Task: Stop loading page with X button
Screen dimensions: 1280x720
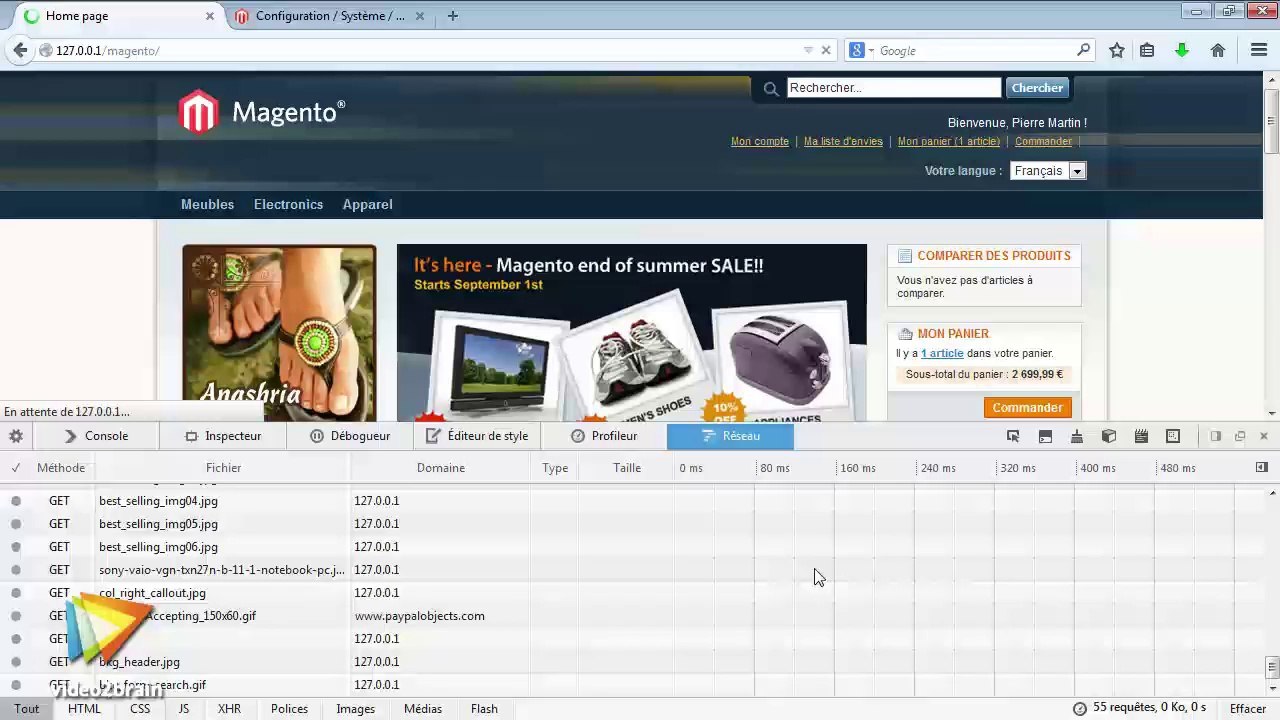Action: (826, 50)
